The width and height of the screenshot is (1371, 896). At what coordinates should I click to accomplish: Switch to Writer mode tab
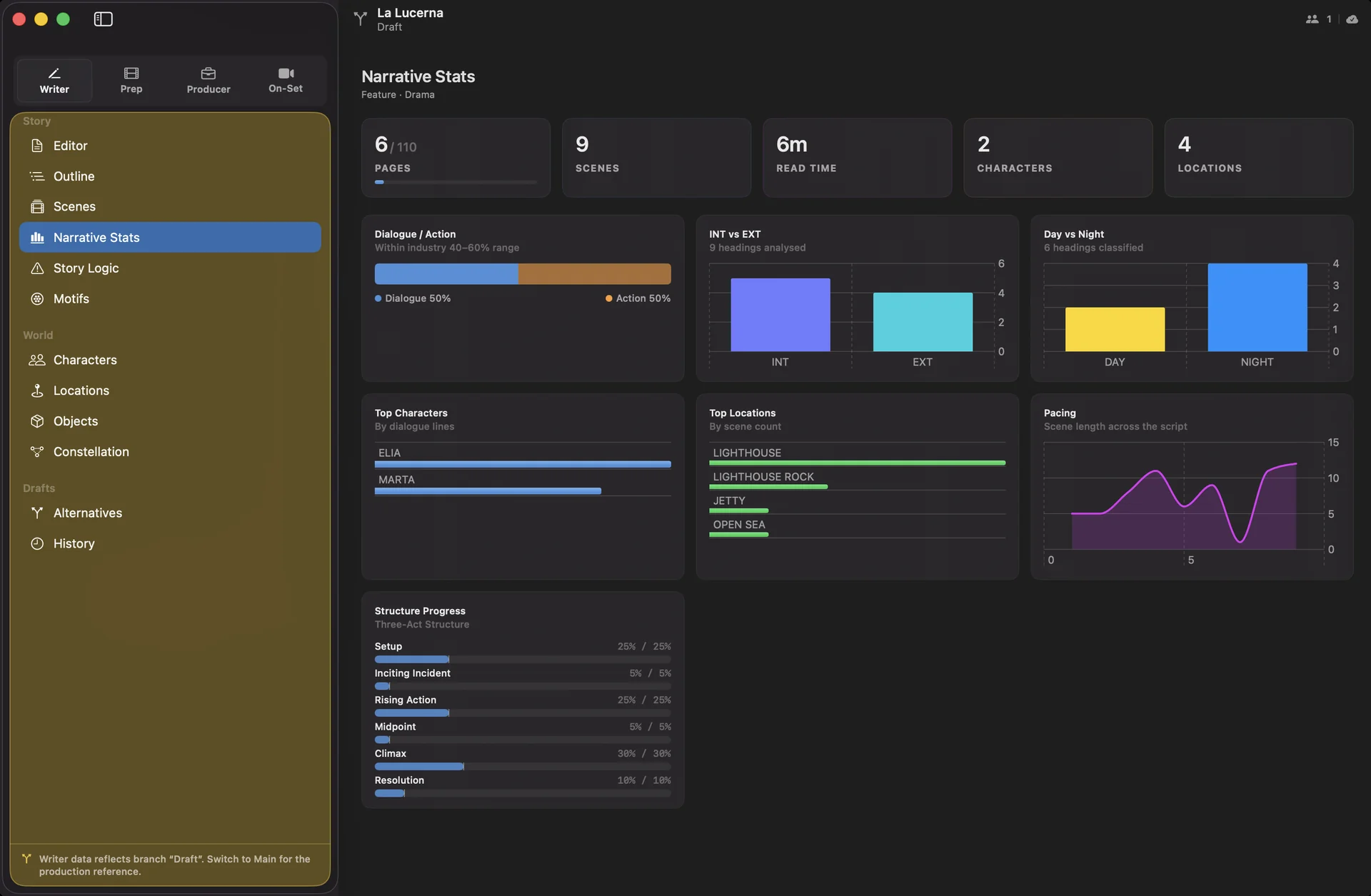[54, 81]
